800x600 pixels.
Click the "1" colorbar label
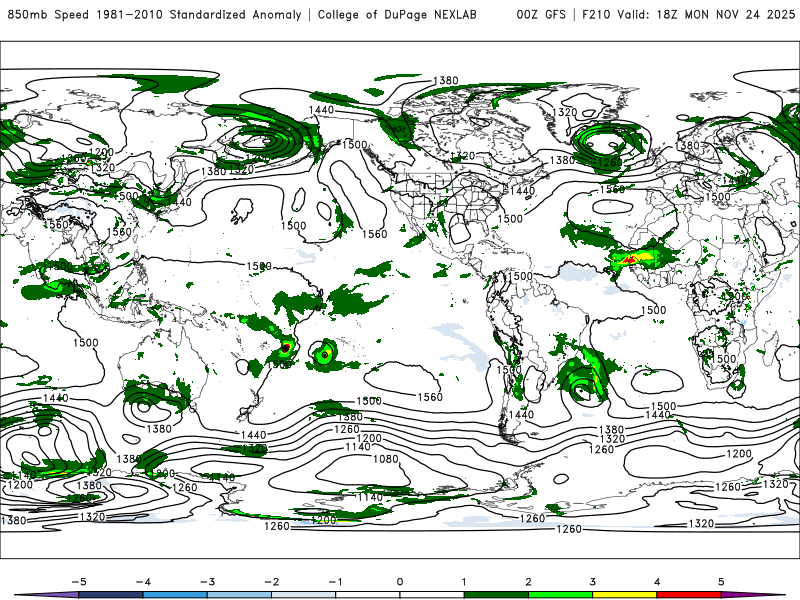(x=464, y=582)
